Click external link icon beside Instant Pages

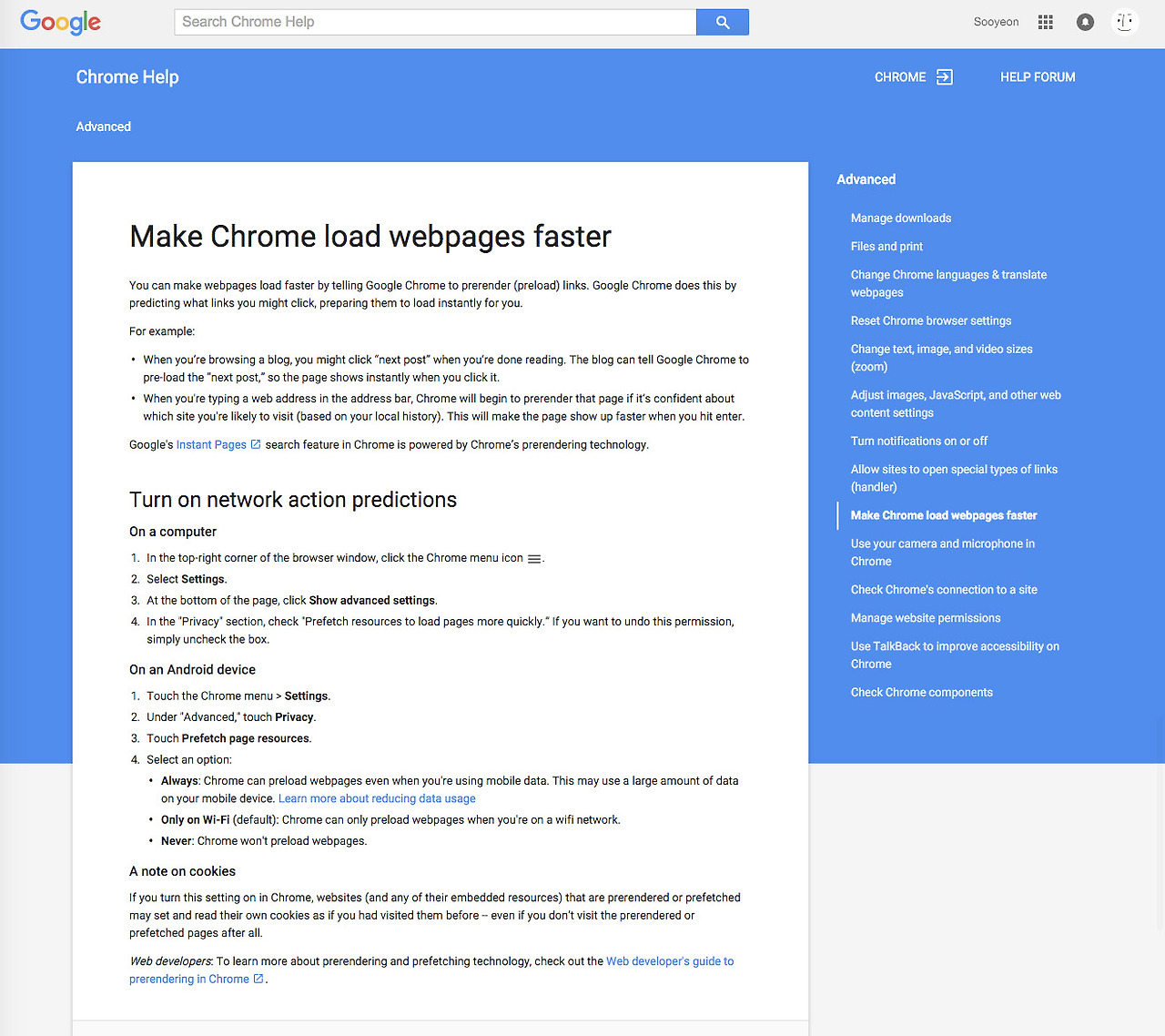tap(256, 444)
